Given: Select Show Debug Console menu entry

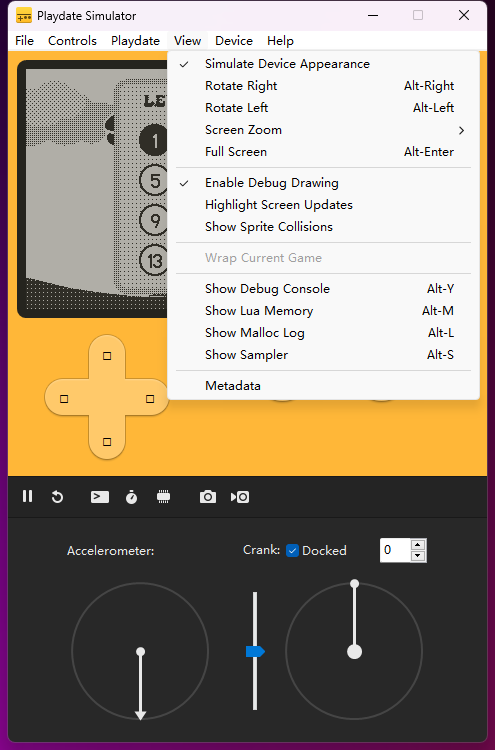Looking at the screenshot, I should 323,289.
